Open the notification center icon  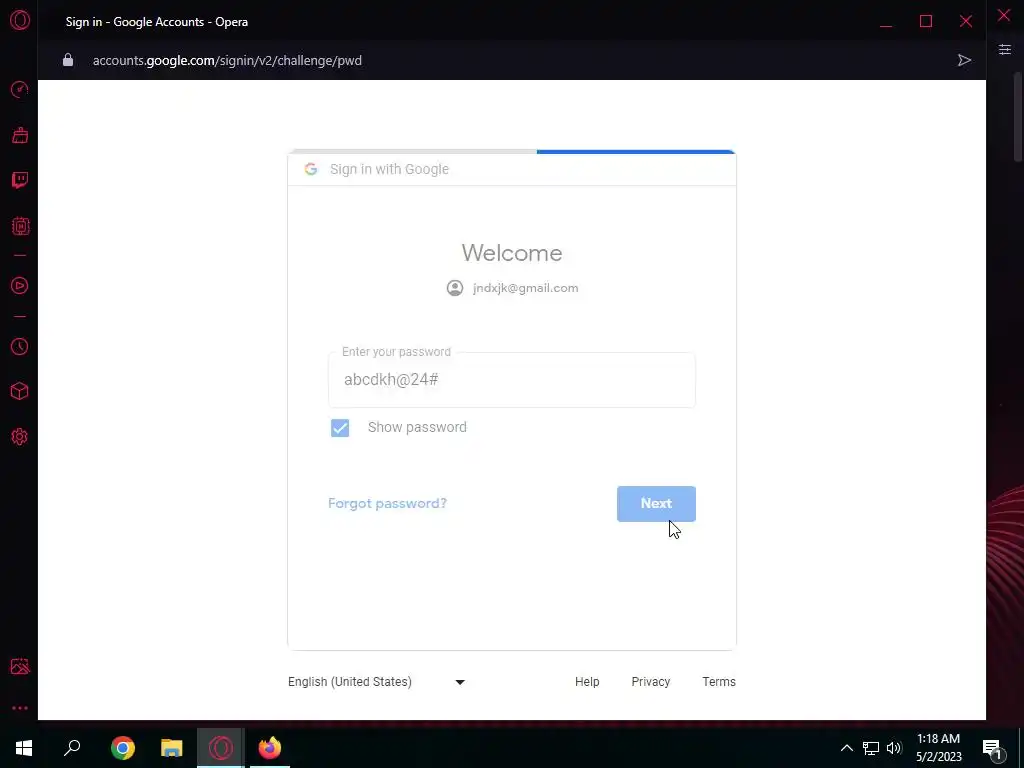pyautogui.click(x=991, y=748)
